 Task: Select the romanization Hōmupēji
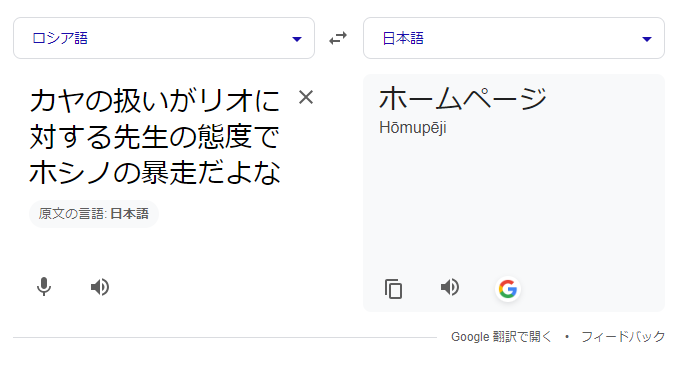point(412,128)
